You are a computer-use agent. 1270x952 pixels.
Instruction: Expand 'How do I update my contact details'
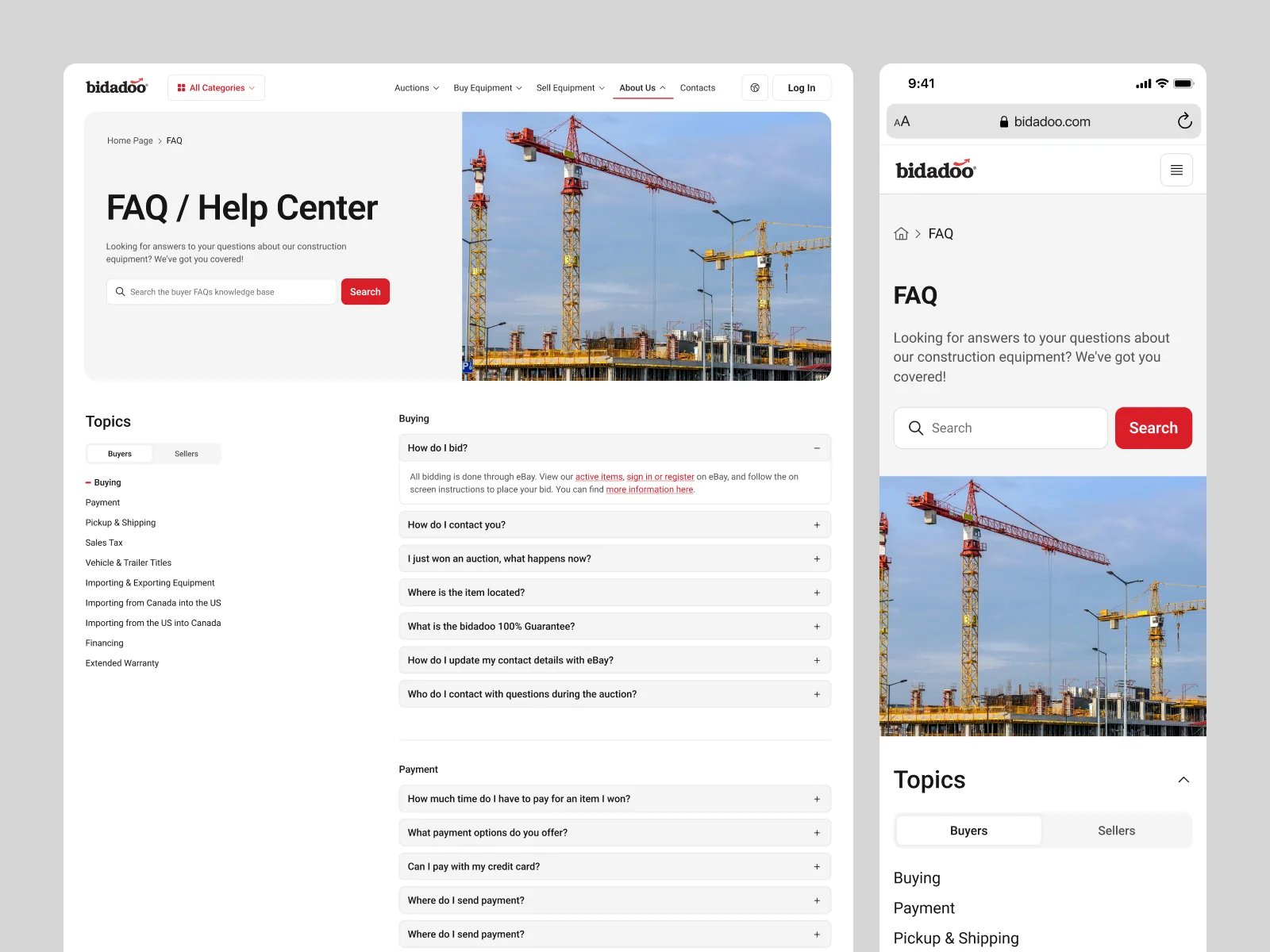tap(615, 661)
